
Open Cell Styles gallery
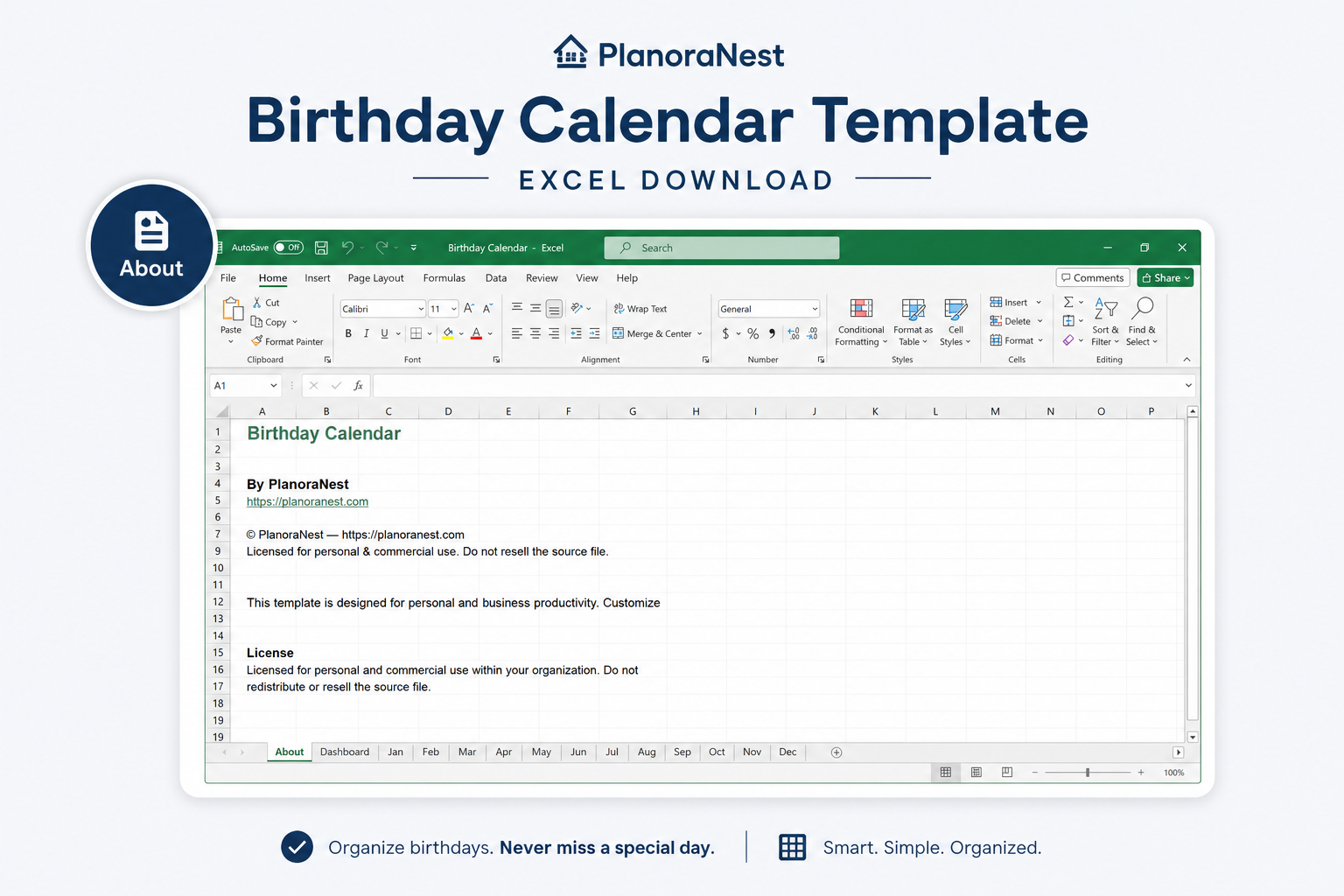(955, 322)
